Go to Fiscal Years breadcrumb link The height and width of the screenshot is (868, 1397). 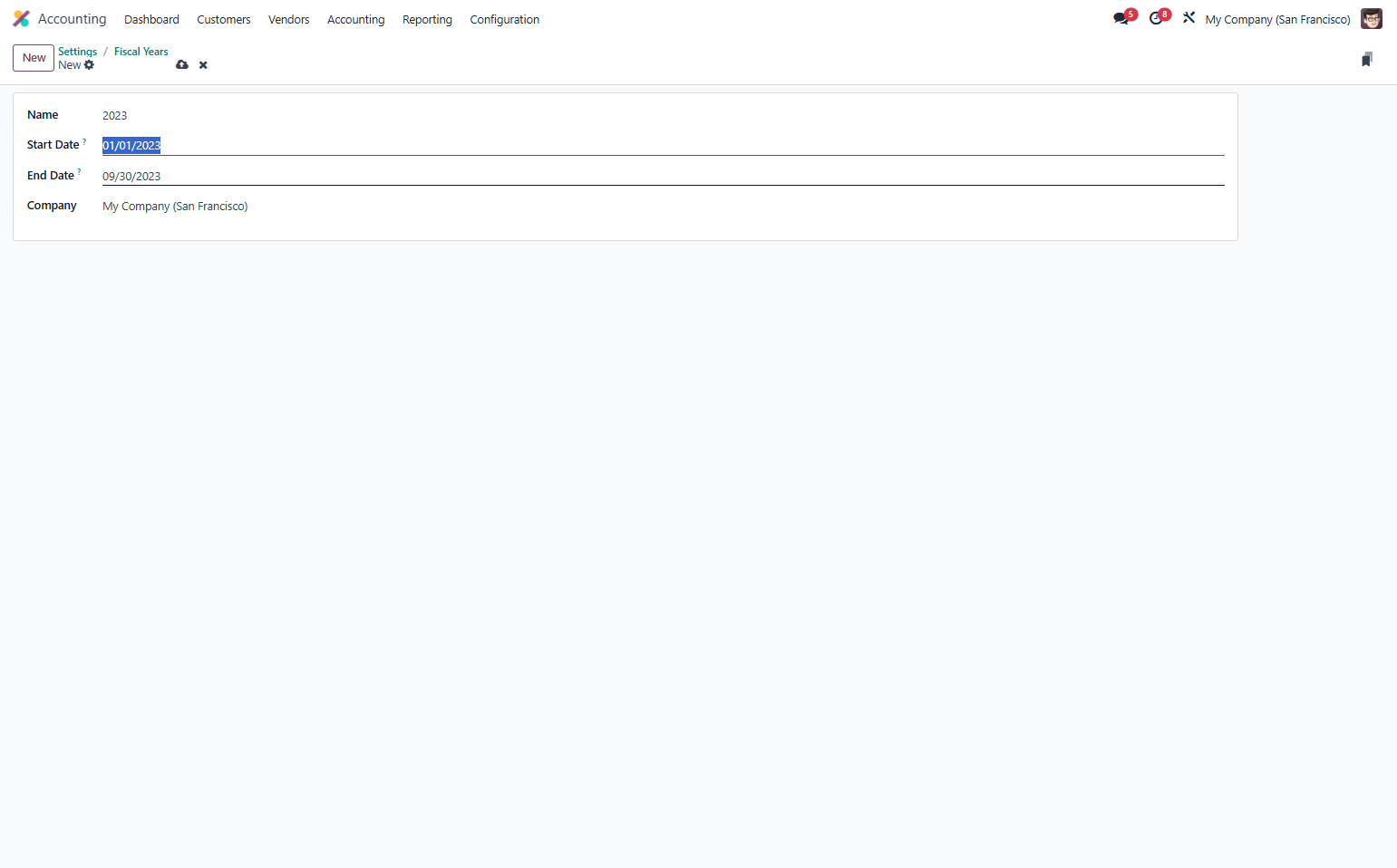141,52
